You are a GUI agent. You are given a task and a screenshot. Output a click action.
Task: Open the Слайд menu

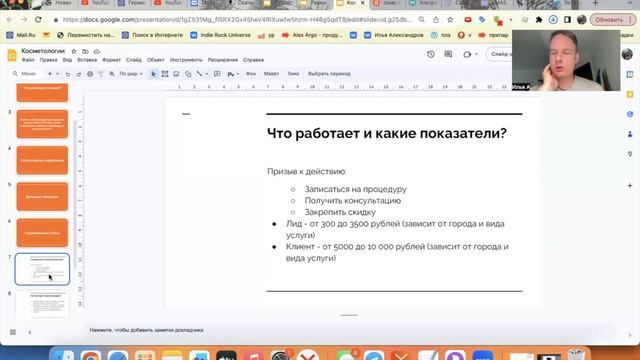pyautogui.click(x=133, y=60)
